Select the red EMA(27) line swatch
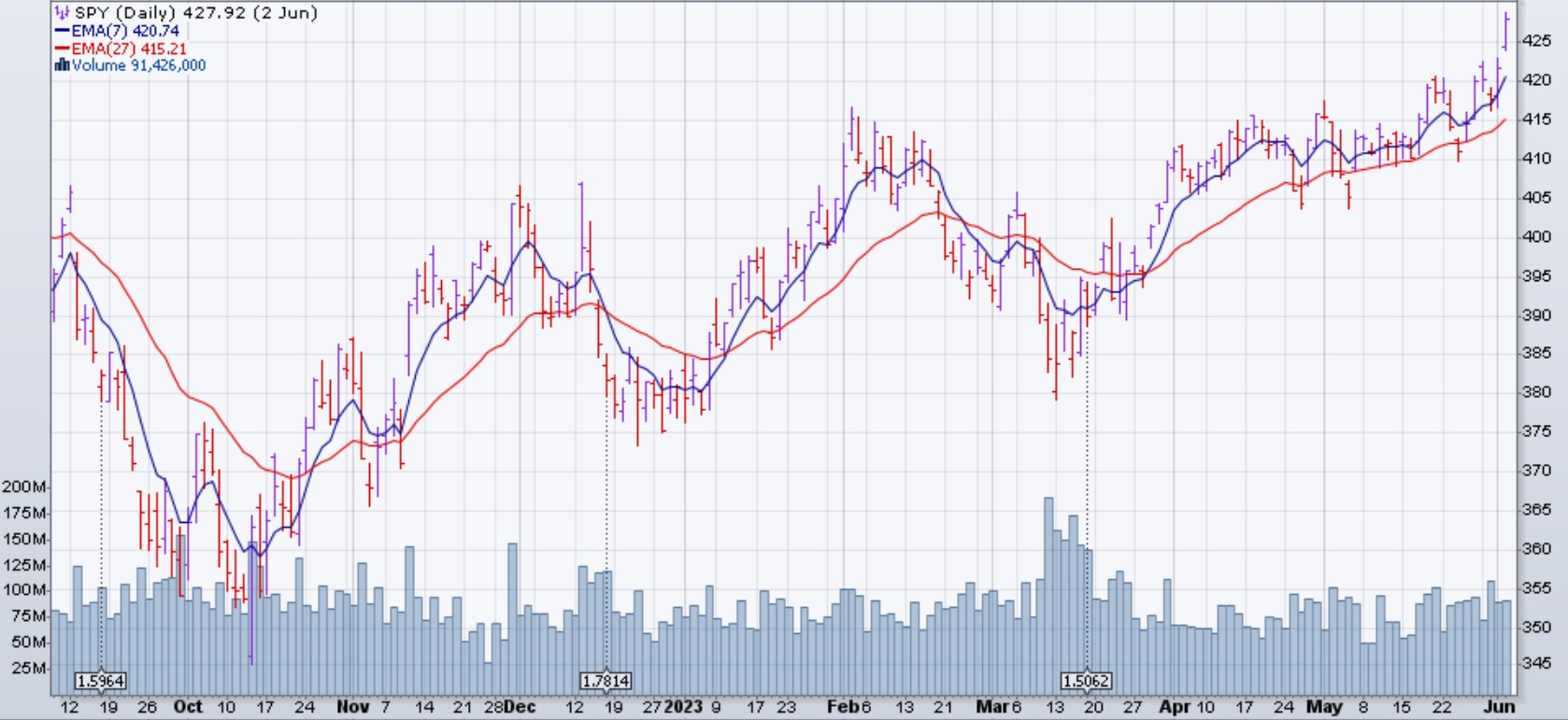The width and height of the screenshot is (1568, 720). 62,49
